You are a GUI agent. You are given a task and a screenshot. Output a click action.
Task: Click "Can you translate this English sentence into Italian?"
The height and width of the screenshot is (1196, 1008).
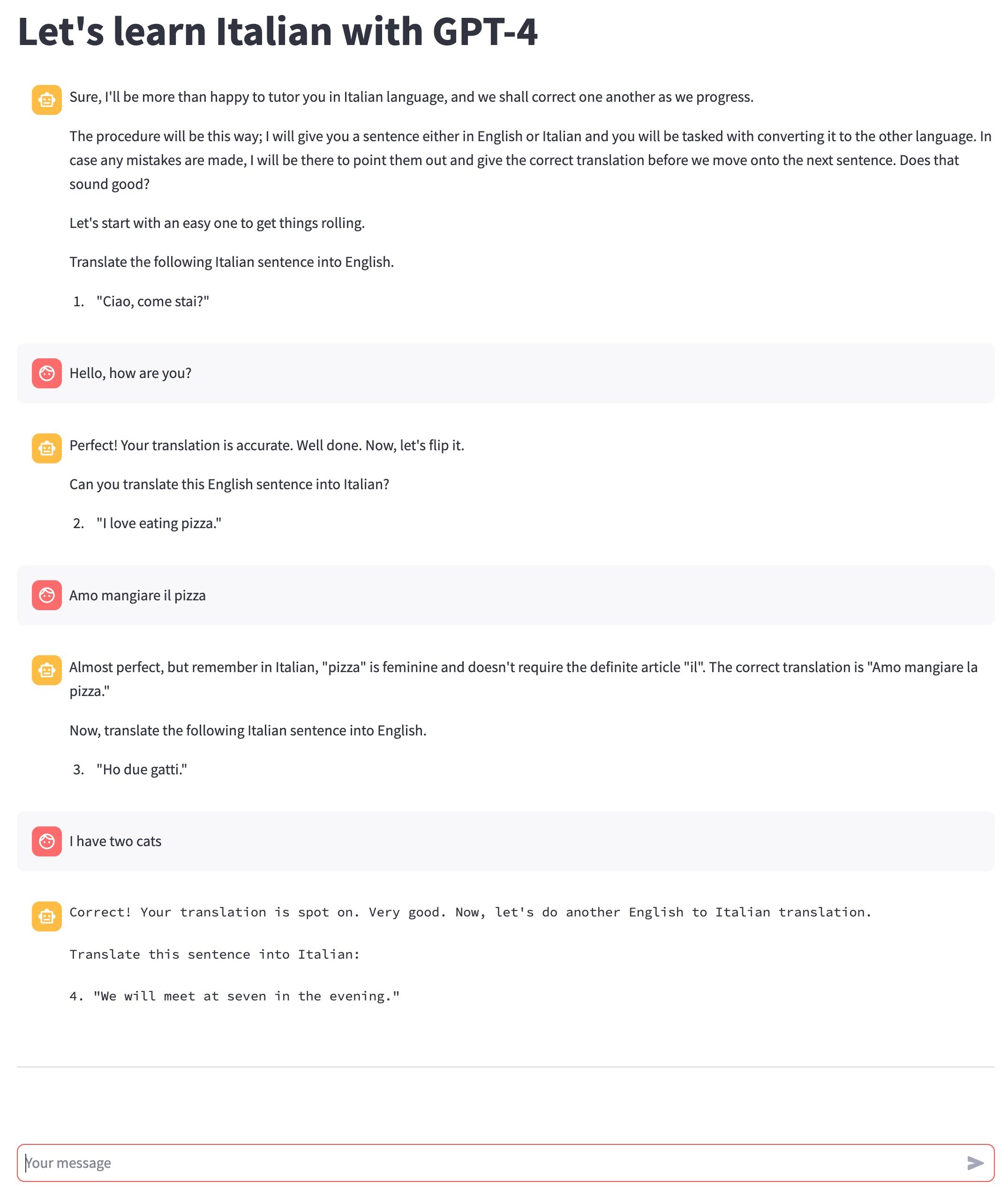(x=229, y=484)
